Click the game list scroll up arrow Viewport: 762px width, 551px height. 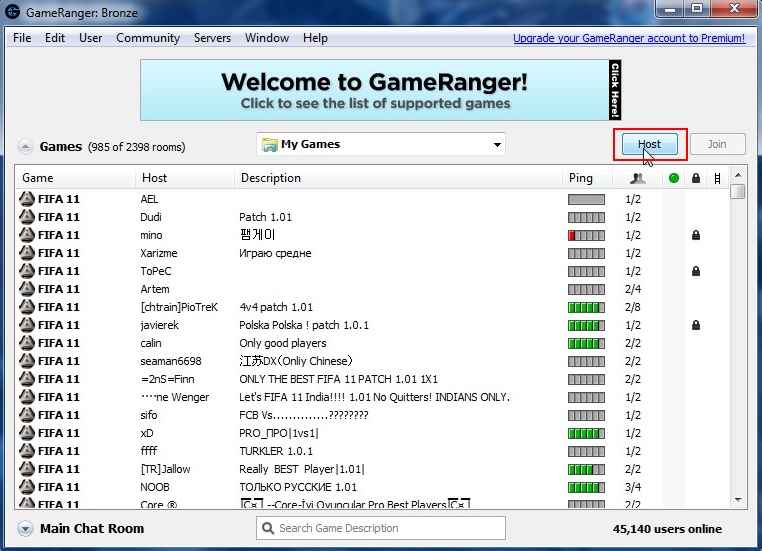[738, 175]
